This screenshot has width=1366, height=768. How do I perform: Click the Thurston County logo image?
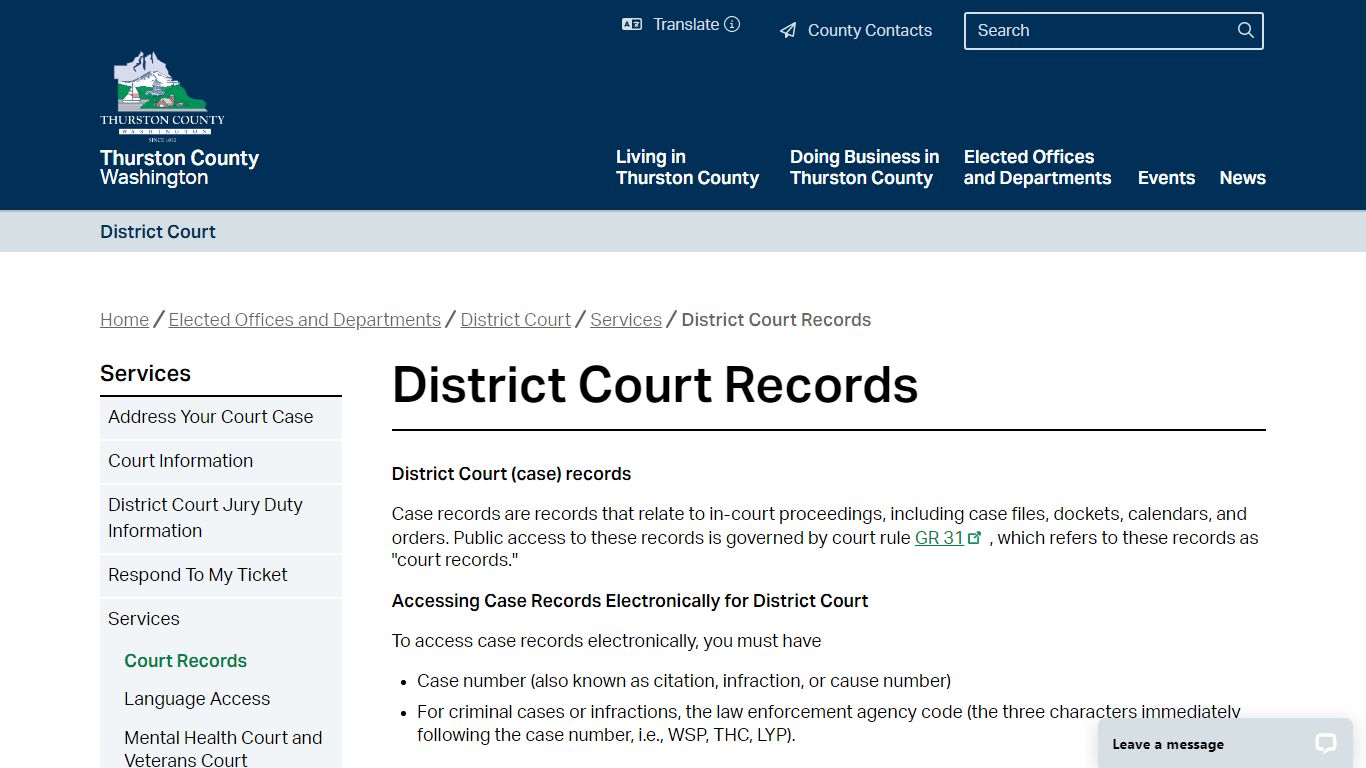coord(162,97)
